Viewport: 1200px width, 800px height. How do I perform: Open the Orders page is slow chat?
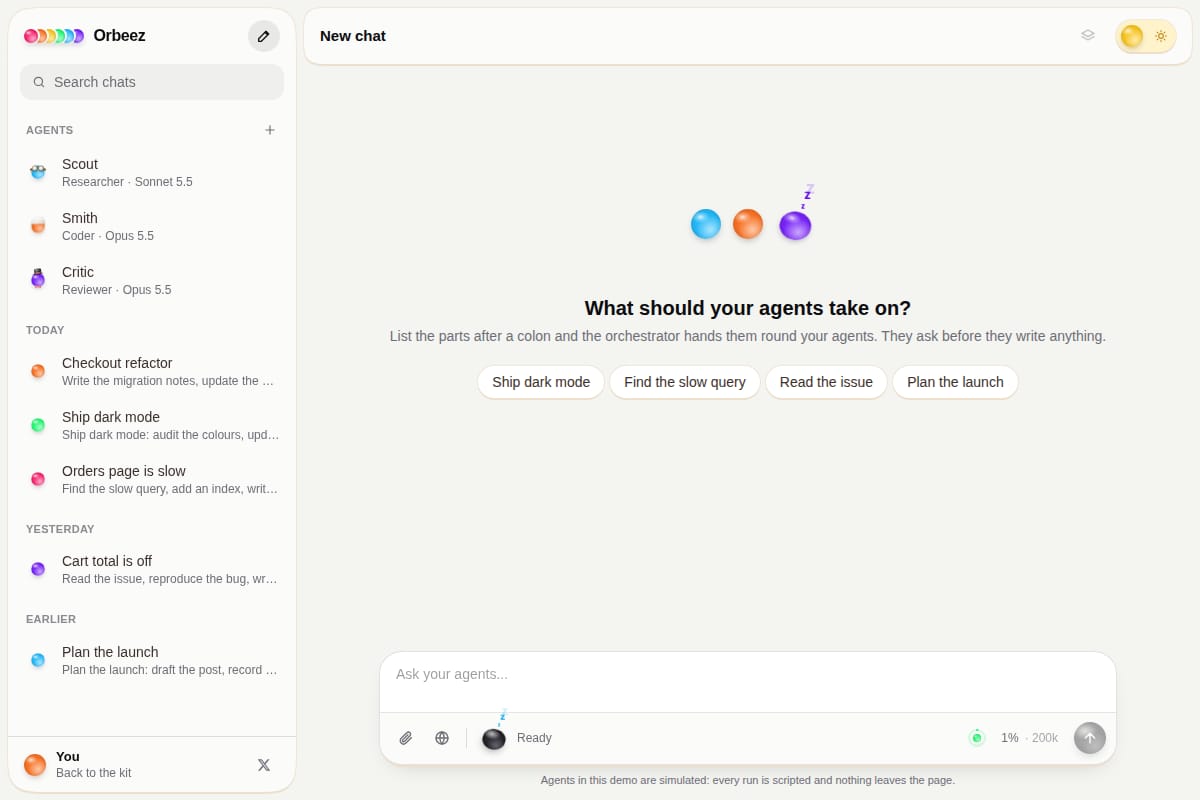152,479
